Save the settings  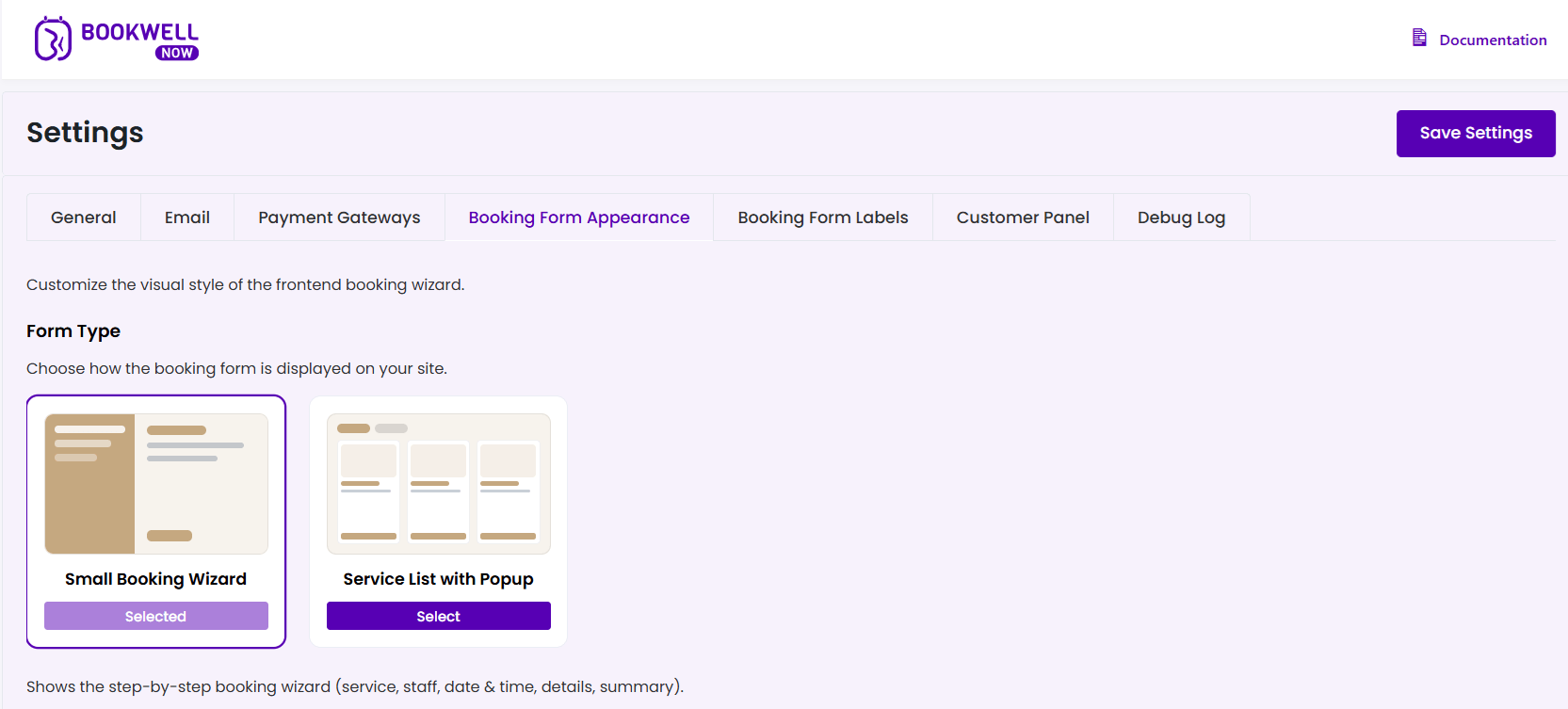1476,133
